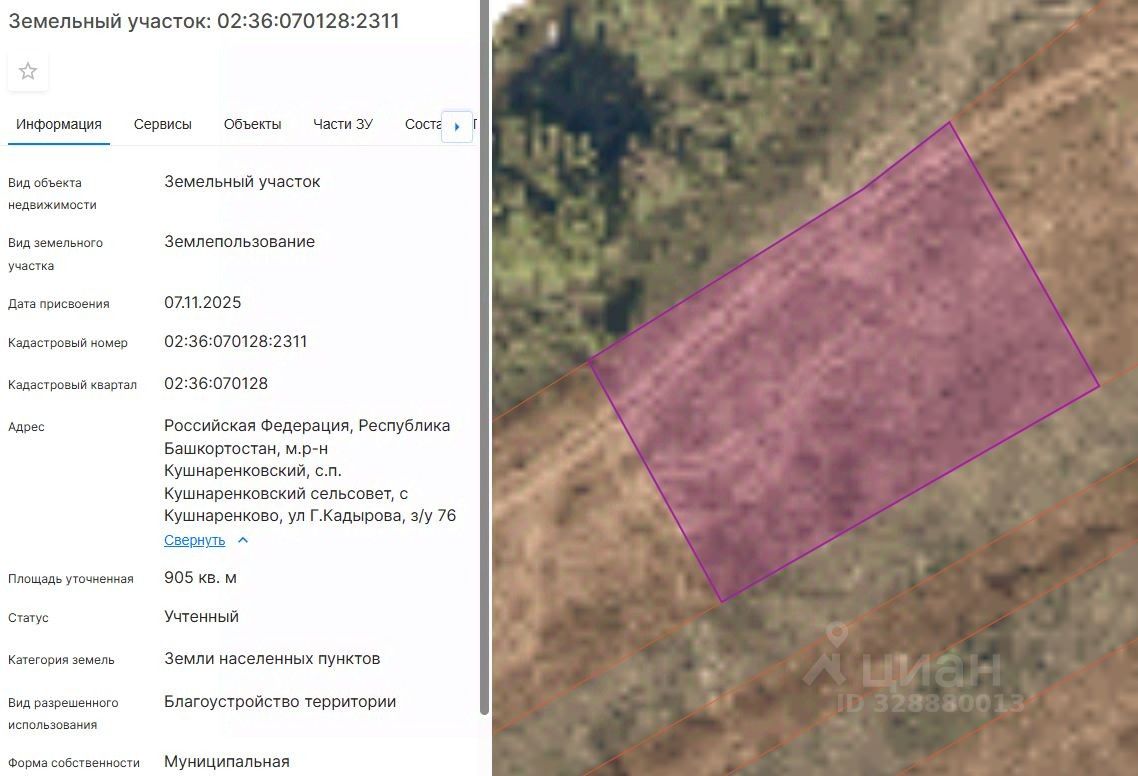Click the label Площадь уточненная
1138x776 pixels.
71,579
